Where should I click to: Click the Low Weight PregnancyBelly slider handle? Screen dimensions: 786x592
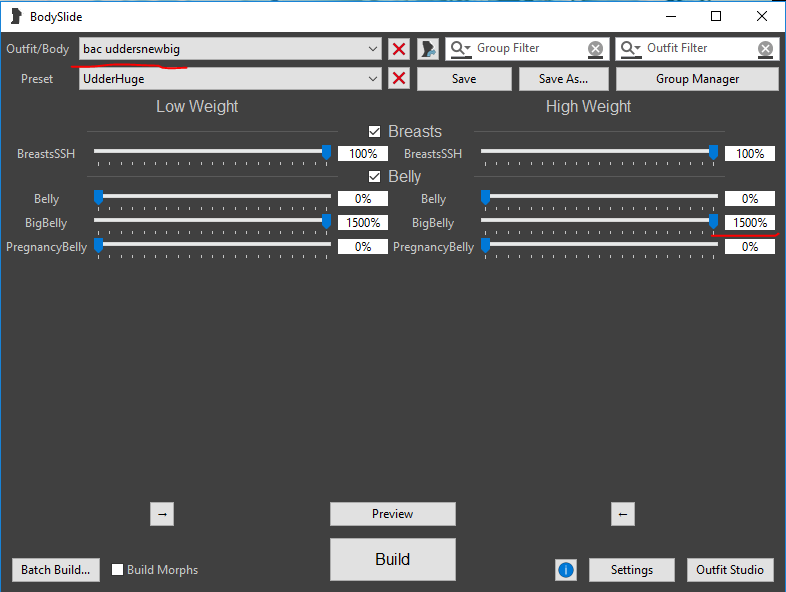tap(99, 245)
